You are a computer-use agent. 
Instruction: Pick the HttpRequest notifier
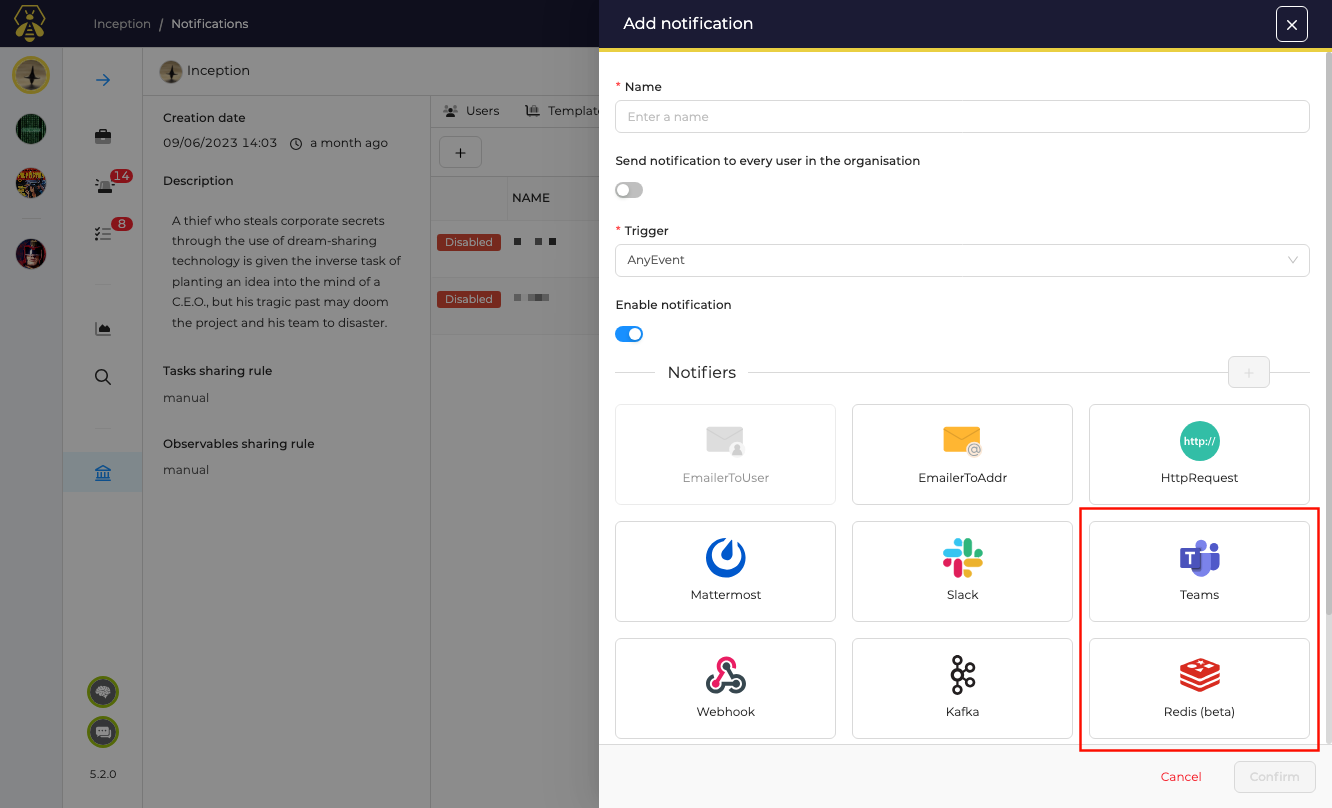pyautogui.click(x=1199, y=454)
